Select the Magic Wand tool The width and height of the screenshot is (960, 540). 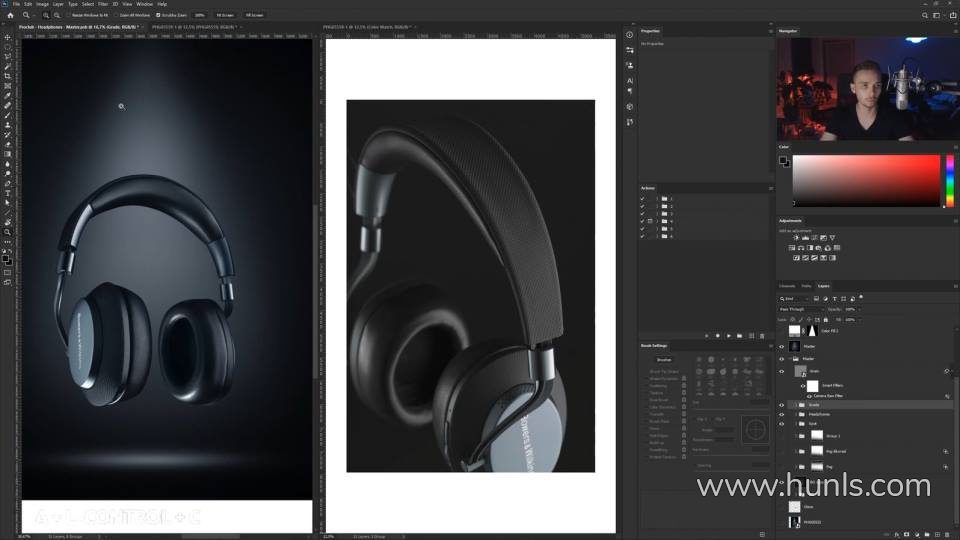click(x=7, y=66)
